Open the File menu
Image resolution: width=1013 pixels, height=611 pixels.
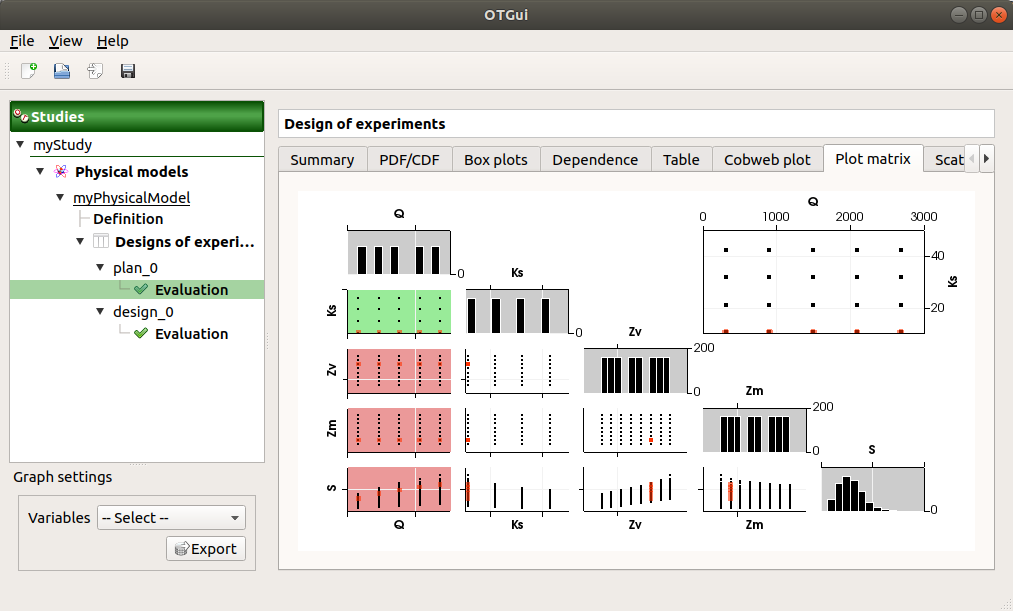pos(21,41)
